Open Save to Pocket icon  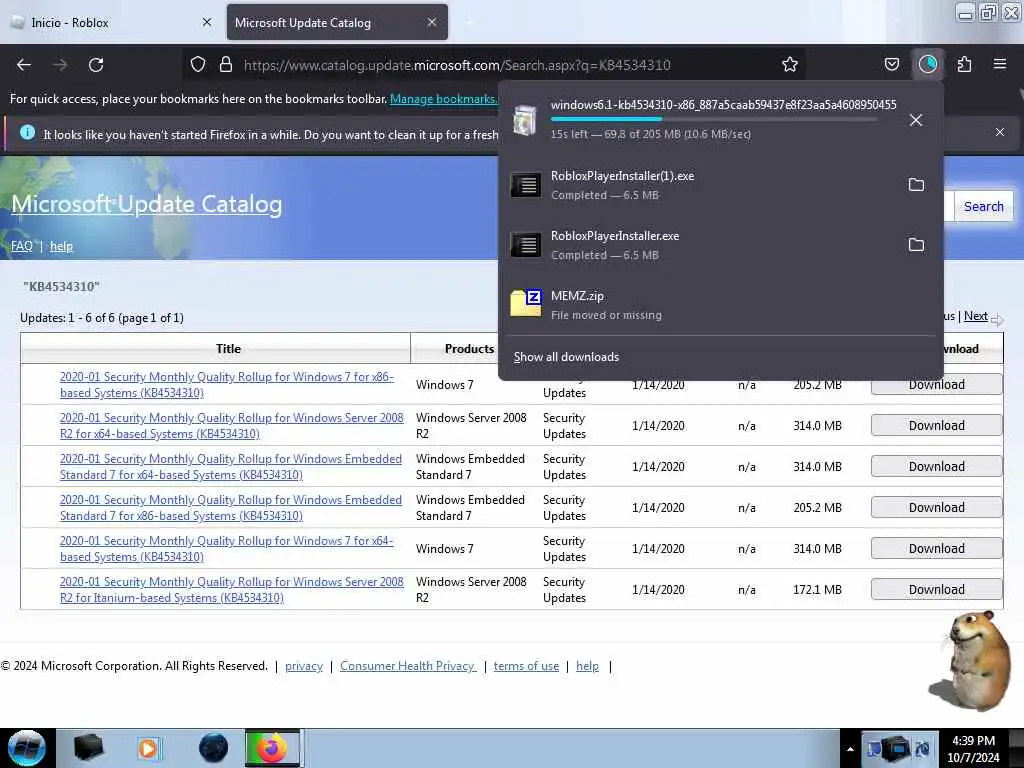click(891, 65)
